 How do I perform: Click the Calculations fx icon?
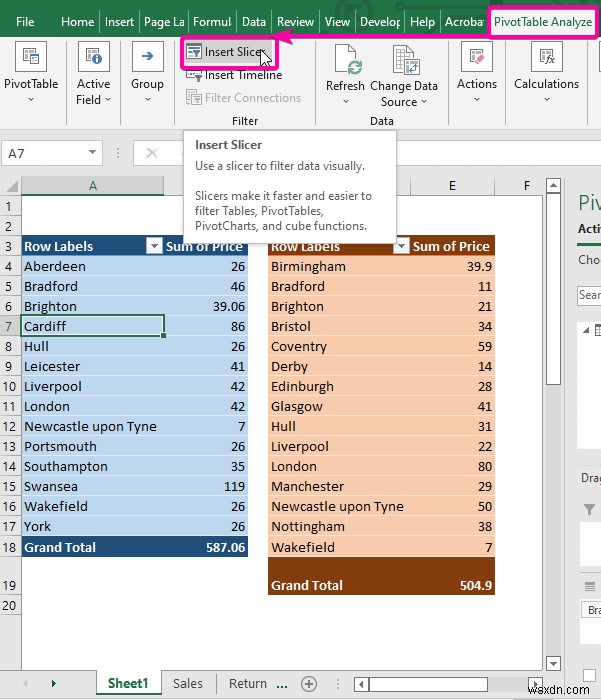547,56
